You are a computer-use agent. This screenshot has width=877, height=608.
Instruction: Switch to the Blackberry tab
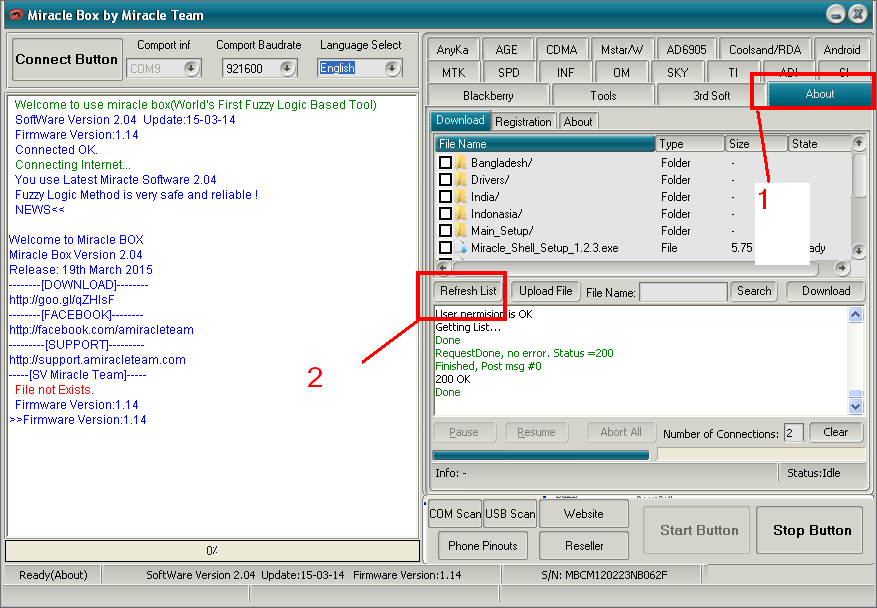pyautogui.click(x=488, y=96)
